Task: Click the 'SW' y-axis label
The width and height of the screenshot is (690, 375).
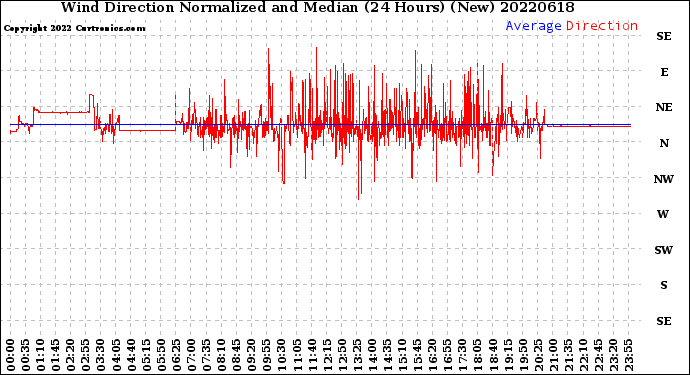Action: click(x=664, y=250)
